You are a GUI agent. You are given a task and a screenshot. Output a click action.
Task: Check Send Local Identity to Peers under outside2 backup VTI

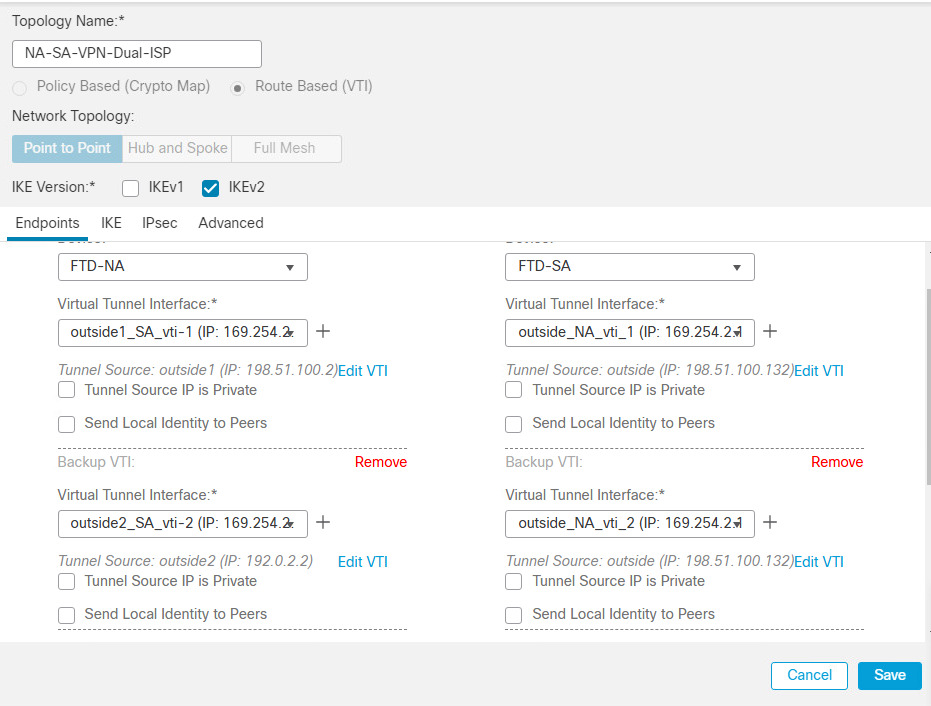pos(66,615)
